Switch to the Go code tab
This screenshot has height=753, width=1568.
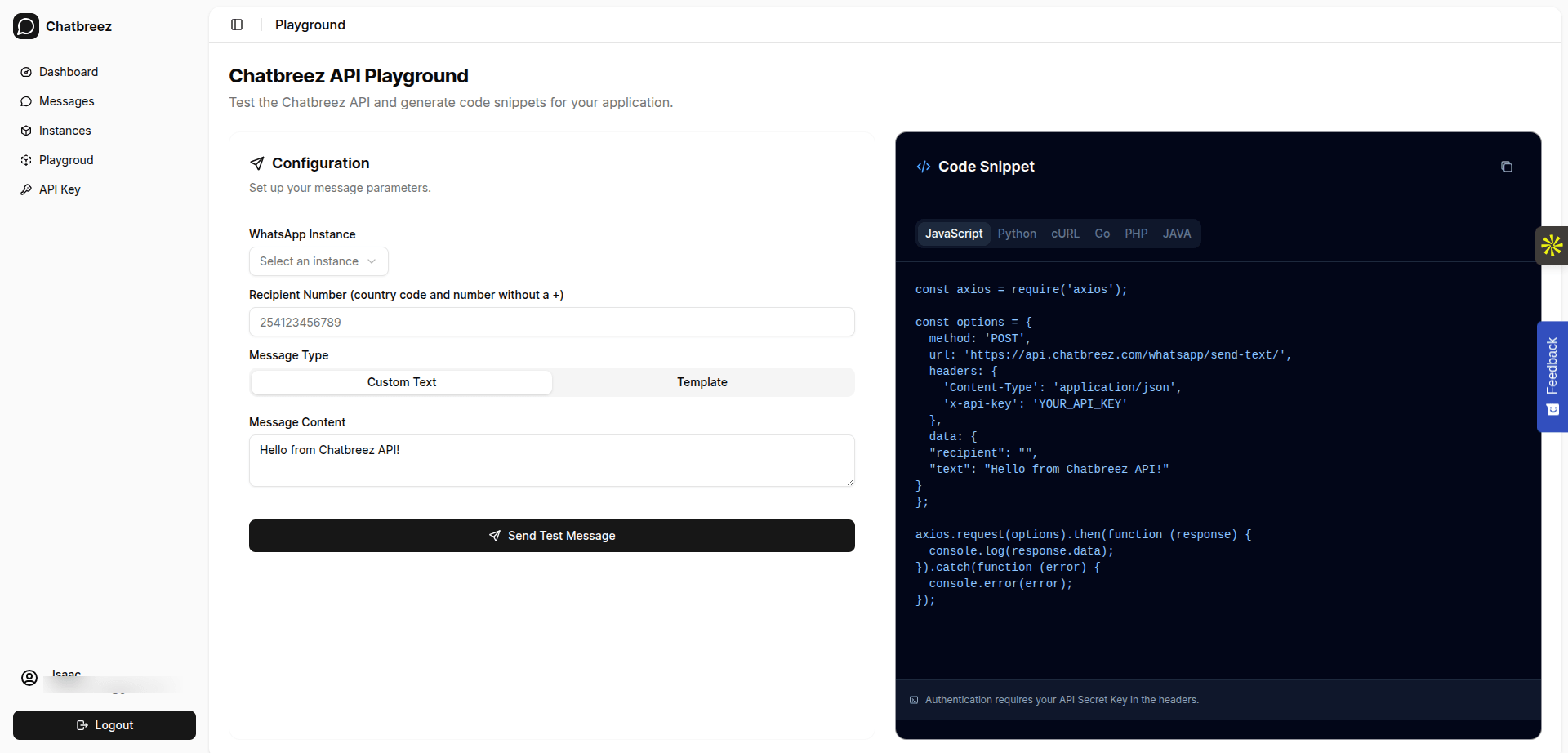point(1102,234)
